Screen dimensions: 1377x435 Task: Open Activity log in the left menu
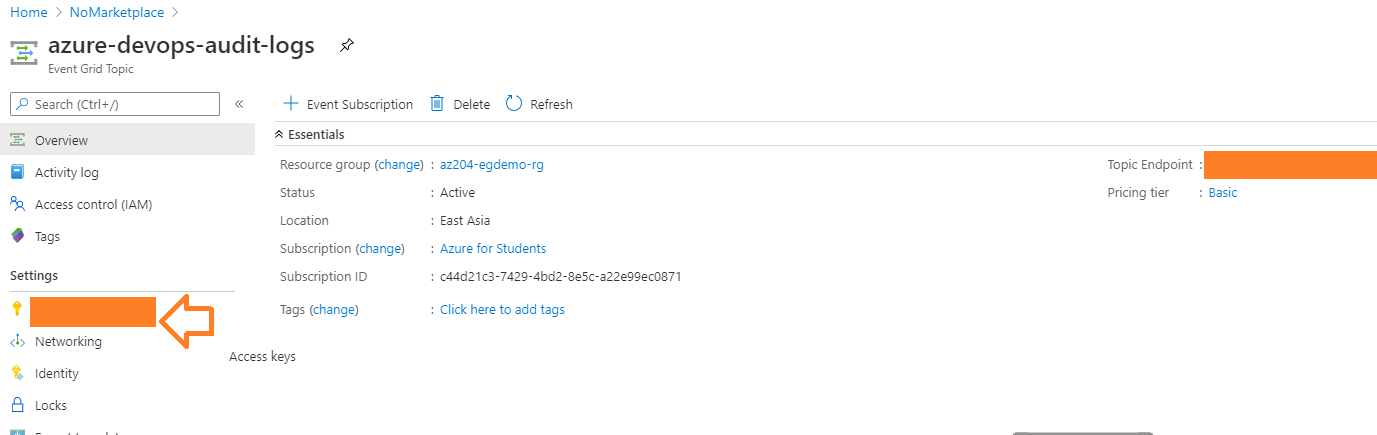coord(66,172)
